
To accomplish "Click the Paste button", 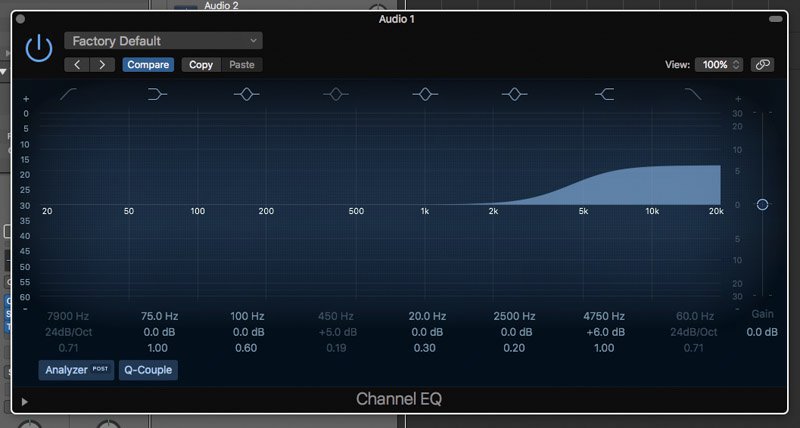I will coord(242,65).
